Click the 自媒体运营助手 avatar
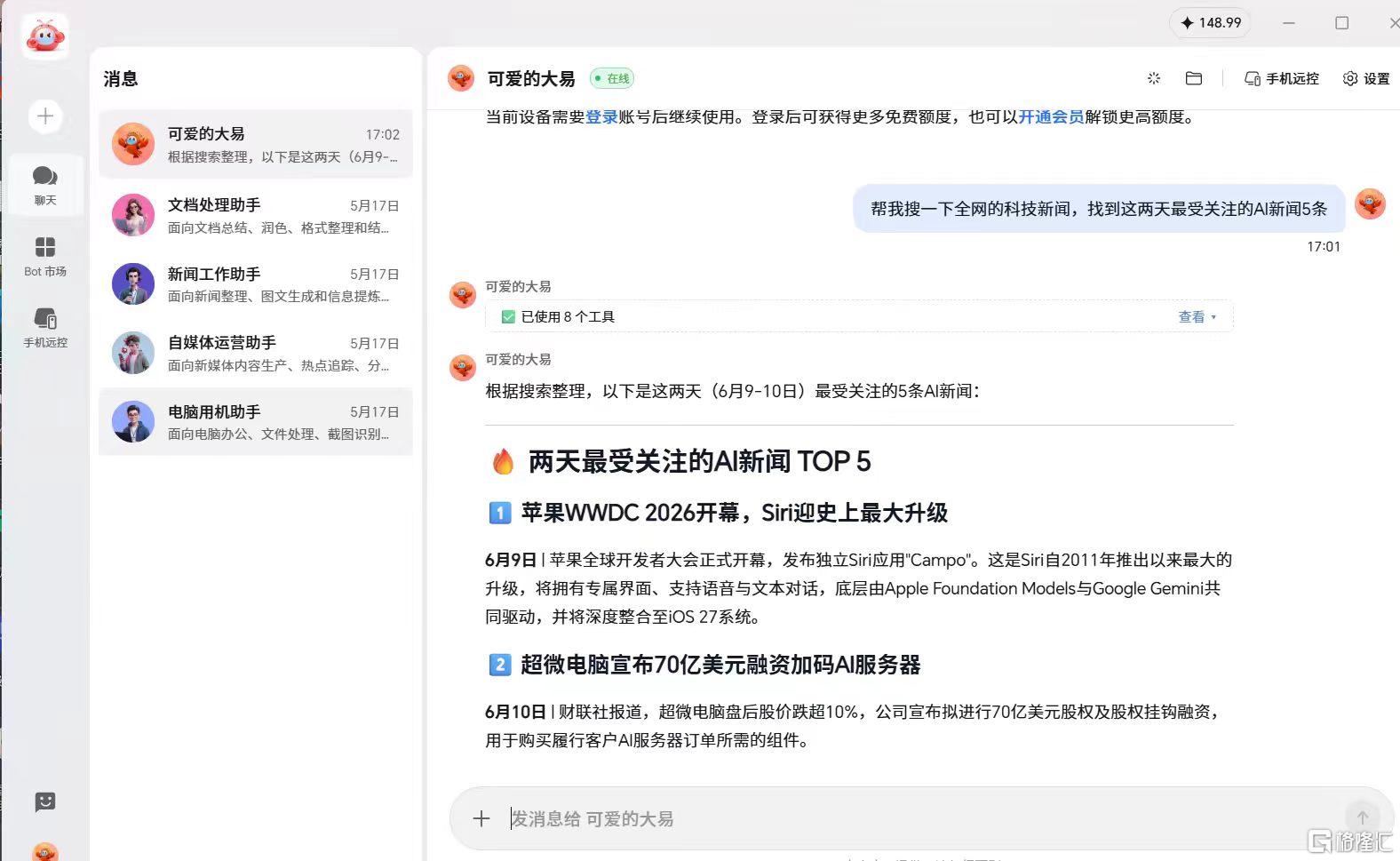 (x=133, y=353)
